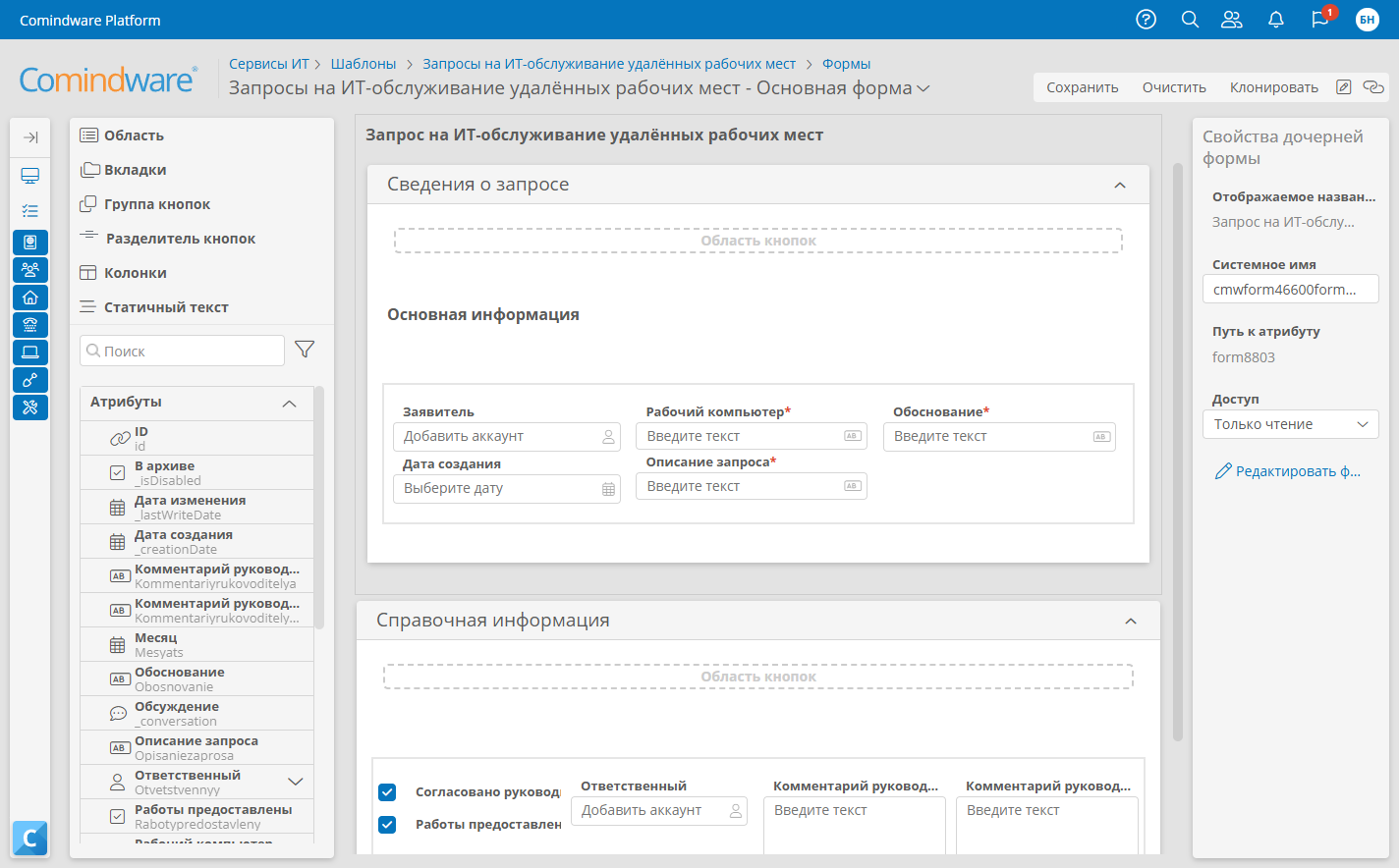Open attribute filter funnel icon
The height and width of the screenshot is (868, 1399).
point(305,350)
